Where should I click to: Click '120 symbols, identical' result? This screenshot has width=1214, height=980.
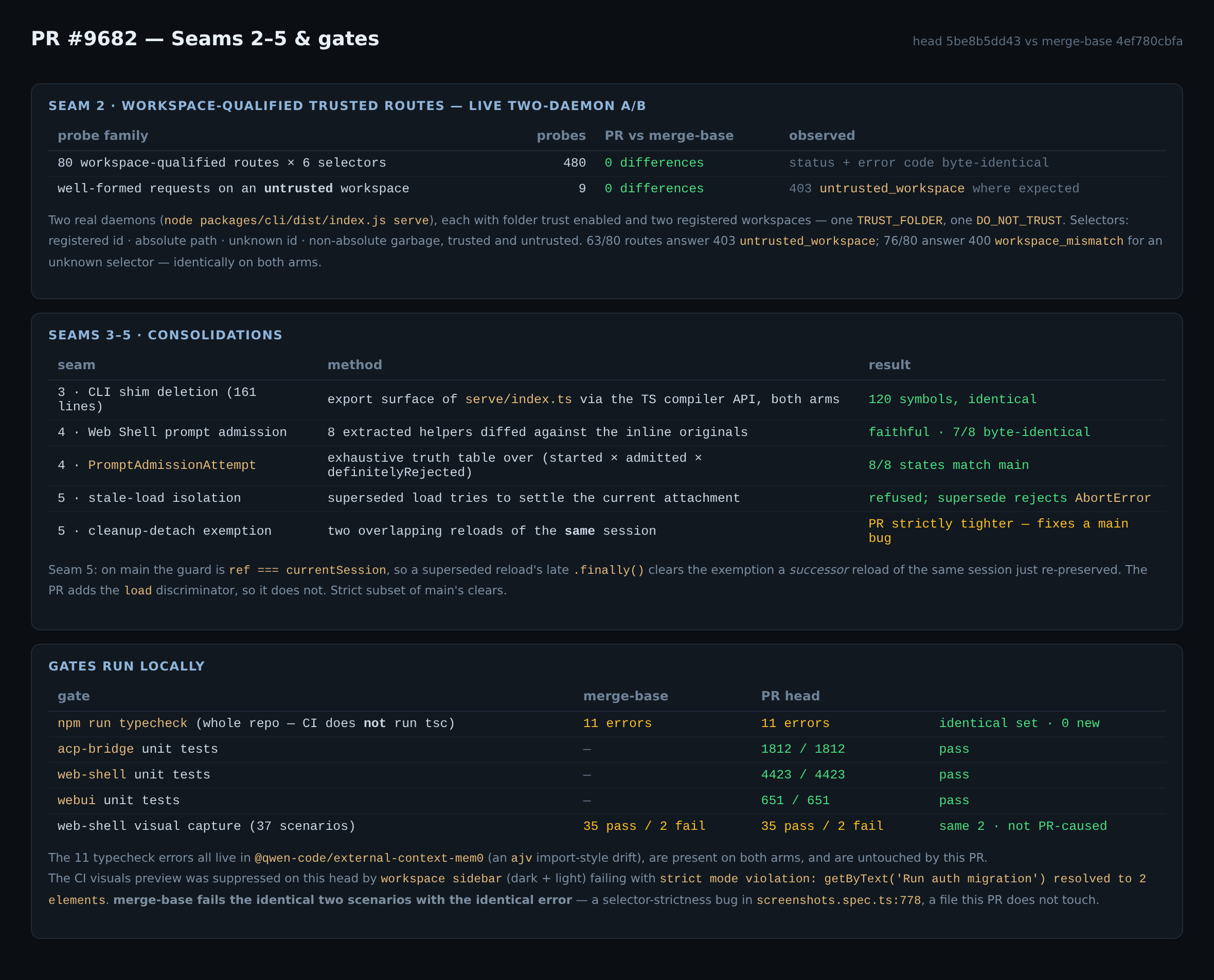click(x=953, y=400)
